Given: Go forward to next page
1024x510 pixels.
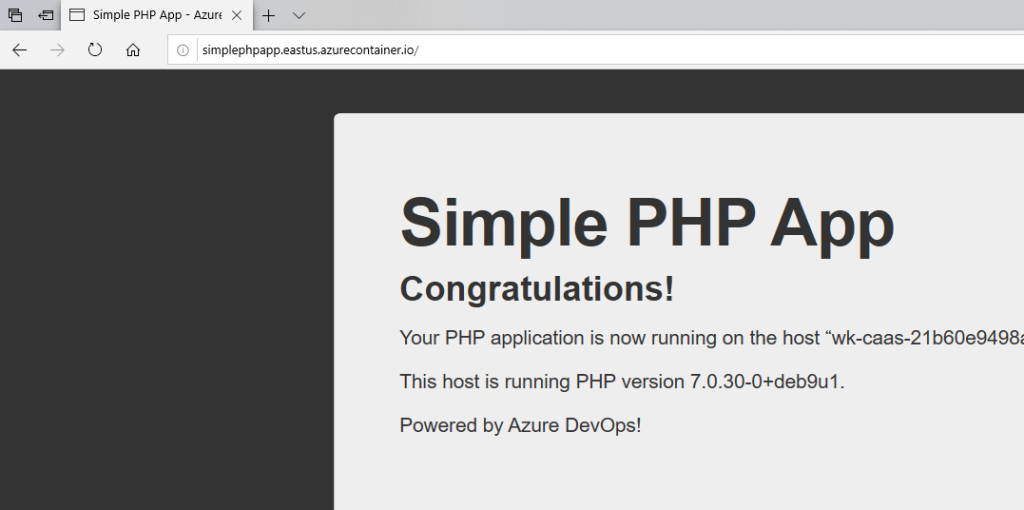Looking at the screenshot, I should pos(57,50).
